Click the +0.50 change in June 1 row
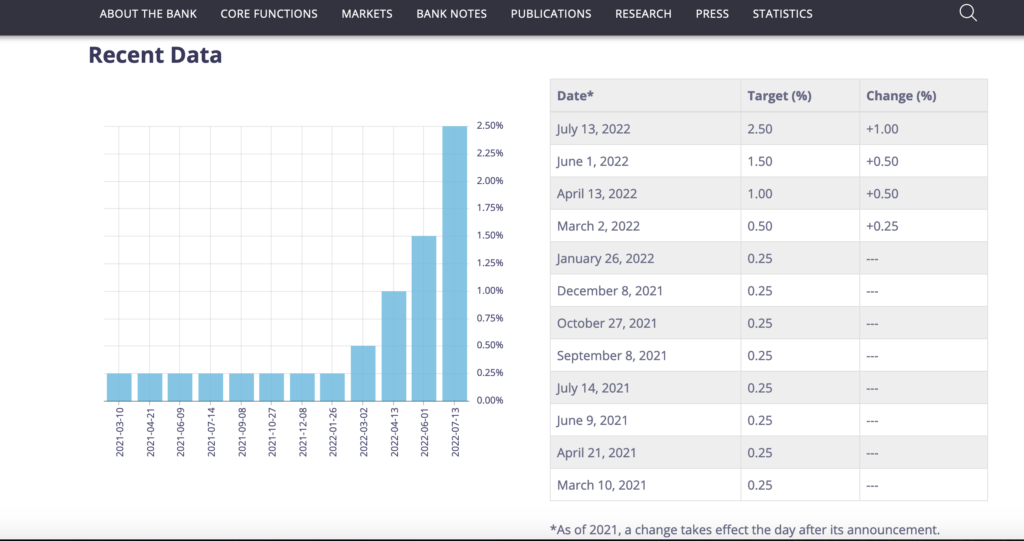 pyautogui.click(x=882, y=161)
